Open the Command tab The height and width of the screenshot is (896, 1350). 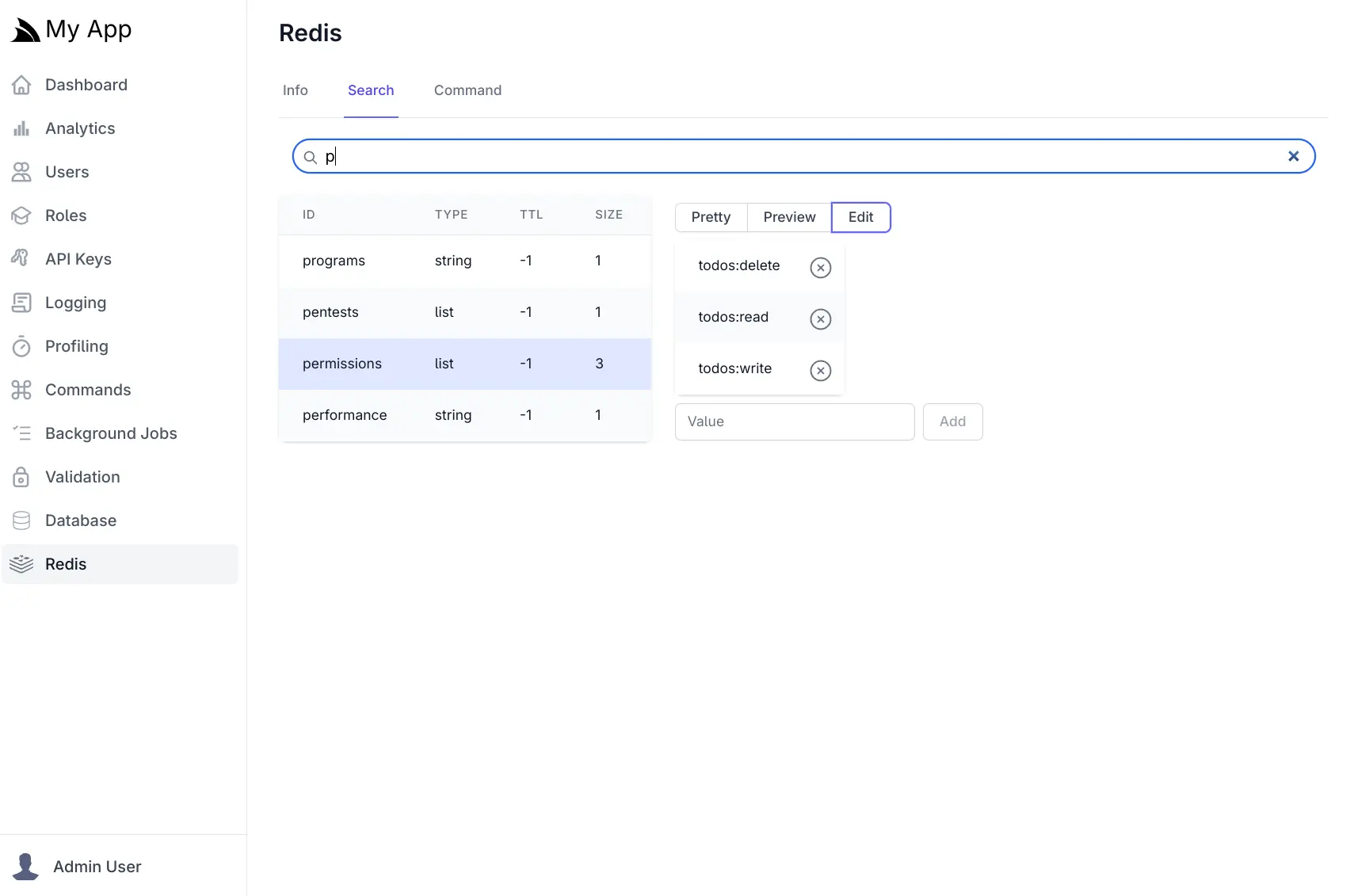(x=467, y=90)
